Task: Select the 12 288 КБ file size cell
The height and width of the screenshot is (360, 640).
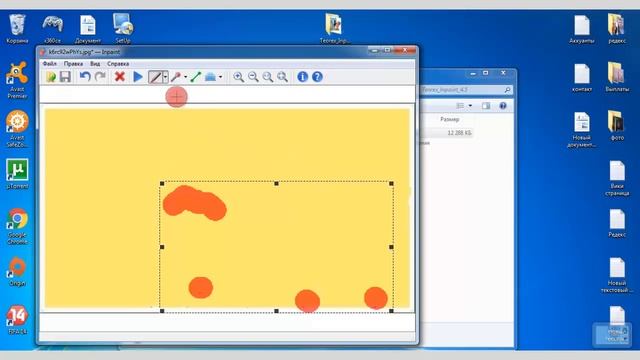Action: (459, 133)
